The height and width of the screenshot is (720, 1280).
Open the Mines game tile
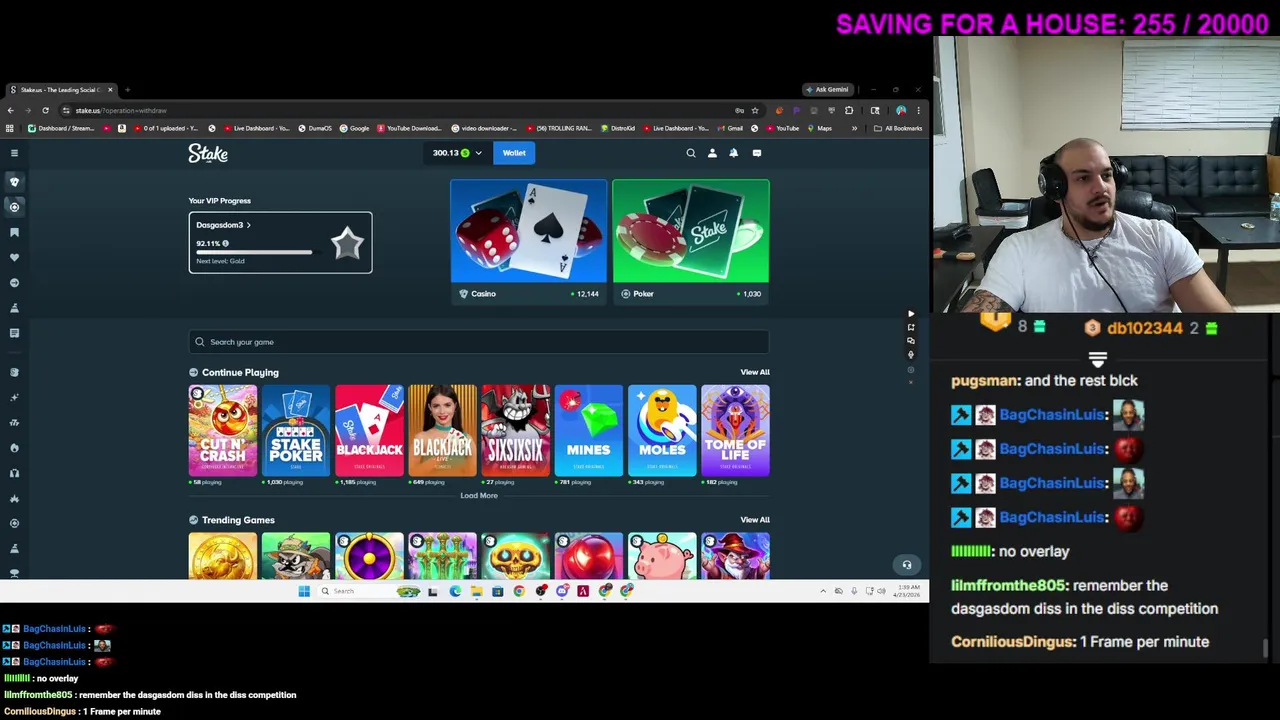[588, 430]
